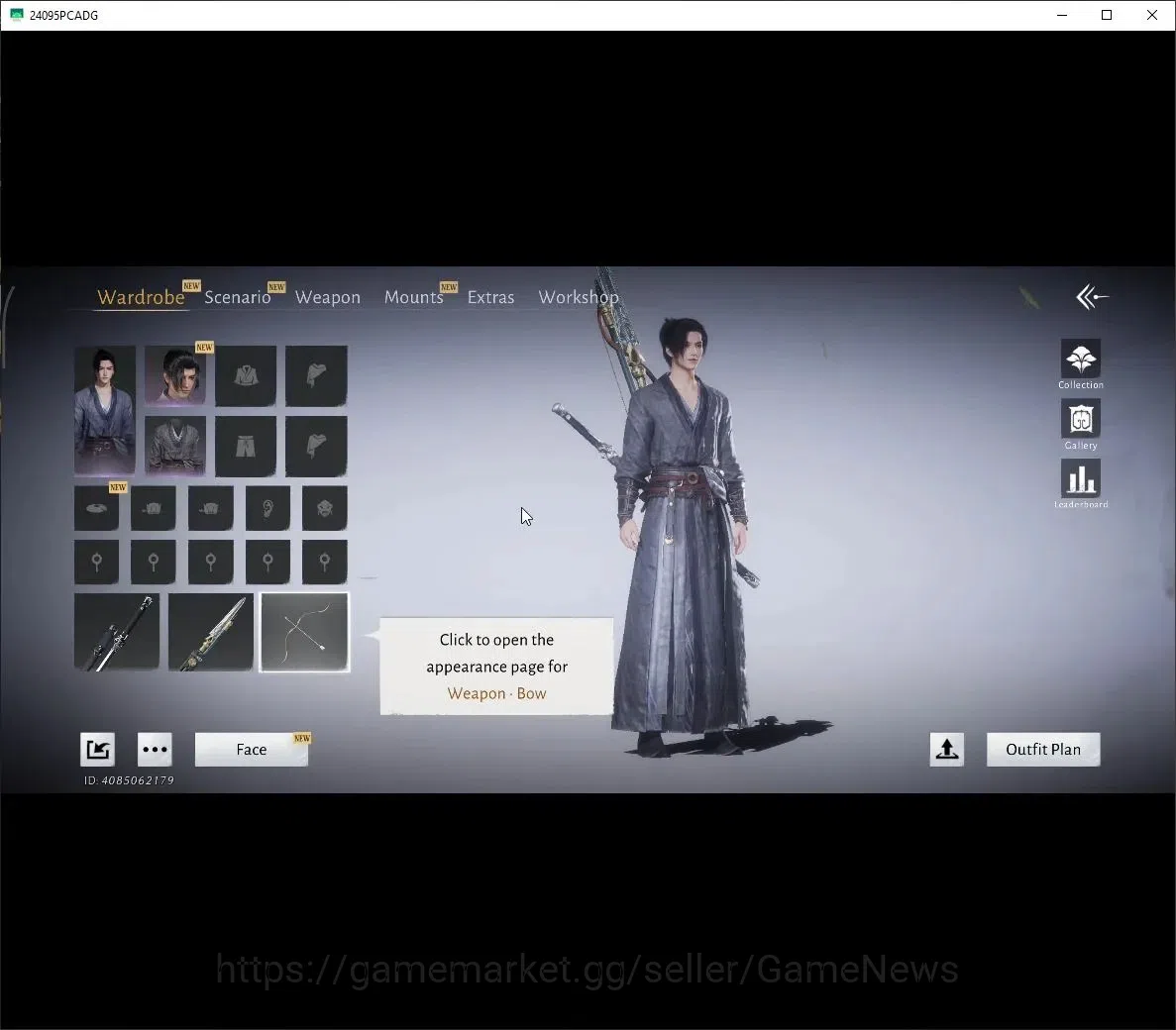Viewport: 1176px width, 1030px height.
Task: Open the cape slot beside the jacket slot
Action: [x=316, y=375]
